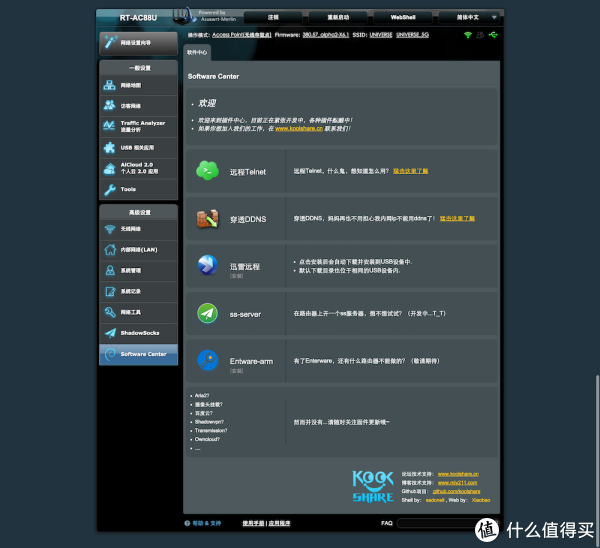Open AiCloud 2.0 in the sidebar
Screen dimensions: 600x548
point(138,167)
